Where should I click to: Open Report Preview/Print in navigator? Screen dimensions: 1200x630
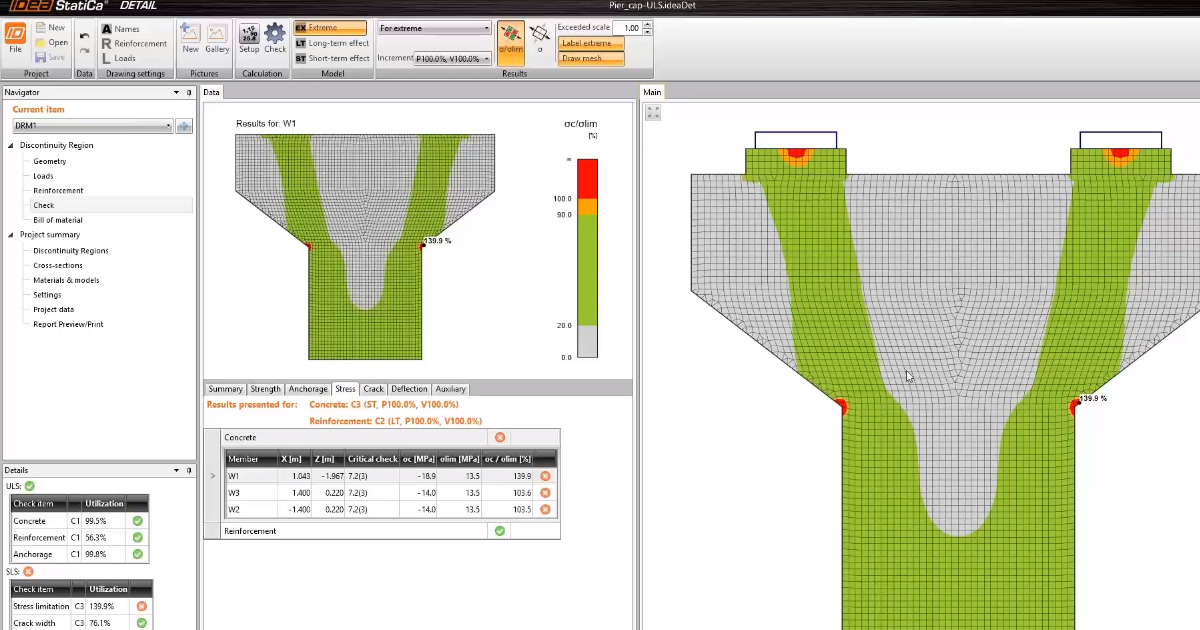pos(68,324)
